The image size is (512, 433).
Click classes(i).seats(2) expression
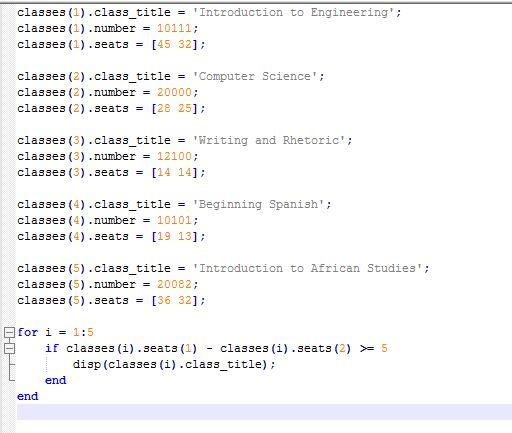(x=286, y=348)
